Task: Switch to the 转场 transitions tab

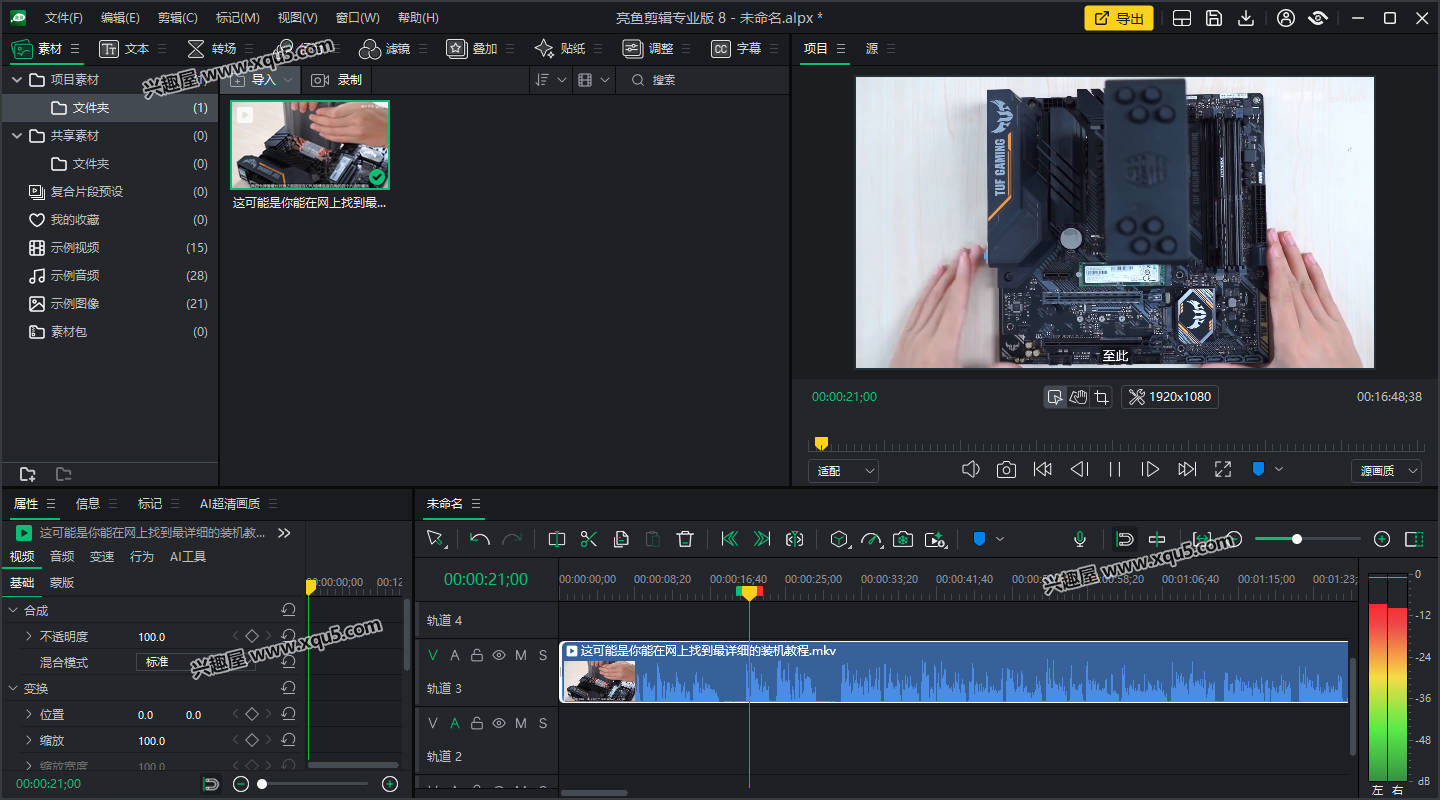Action: click(211, 48)
